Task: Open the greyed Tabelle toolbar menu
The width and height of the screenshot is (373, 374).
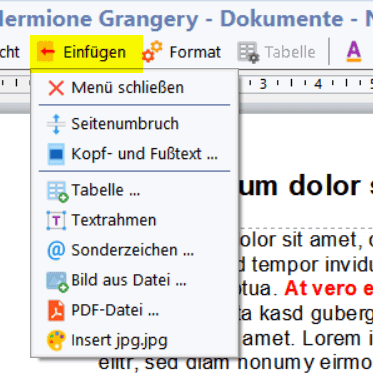Action: point(277,52)
